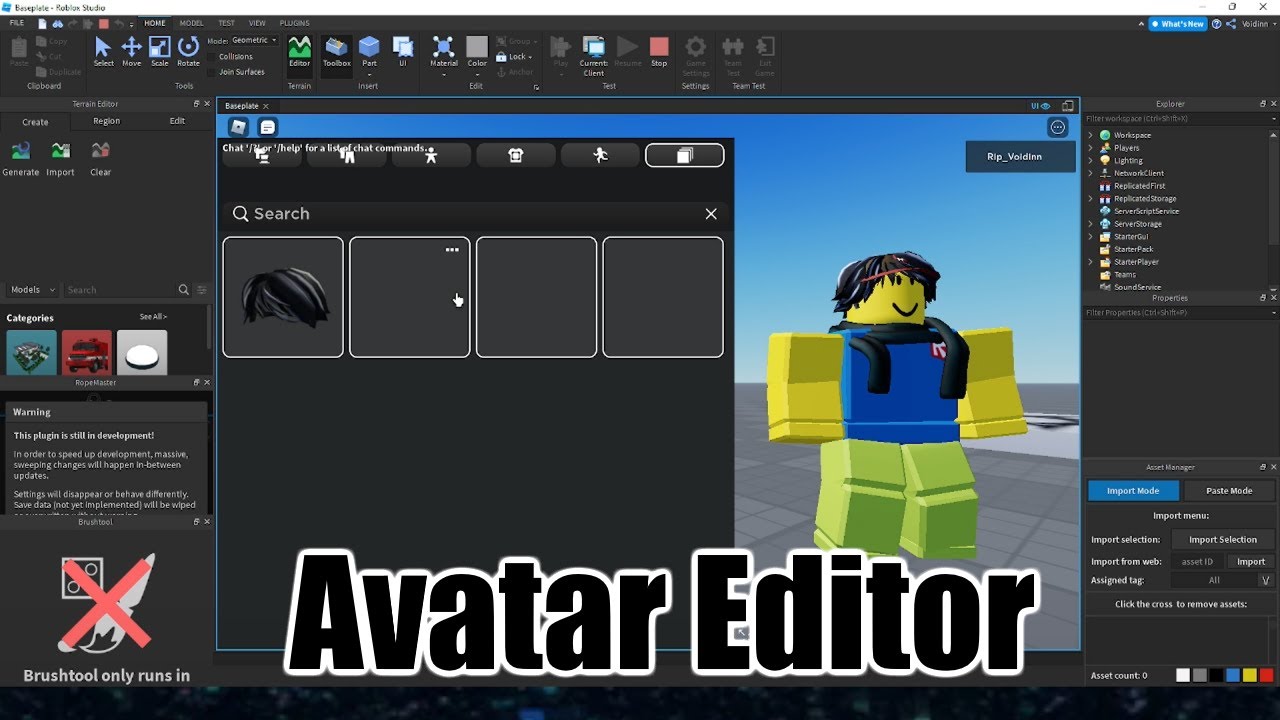The image size is (1280, 720).
Task: Expand the Players node
Action: 1091,148
